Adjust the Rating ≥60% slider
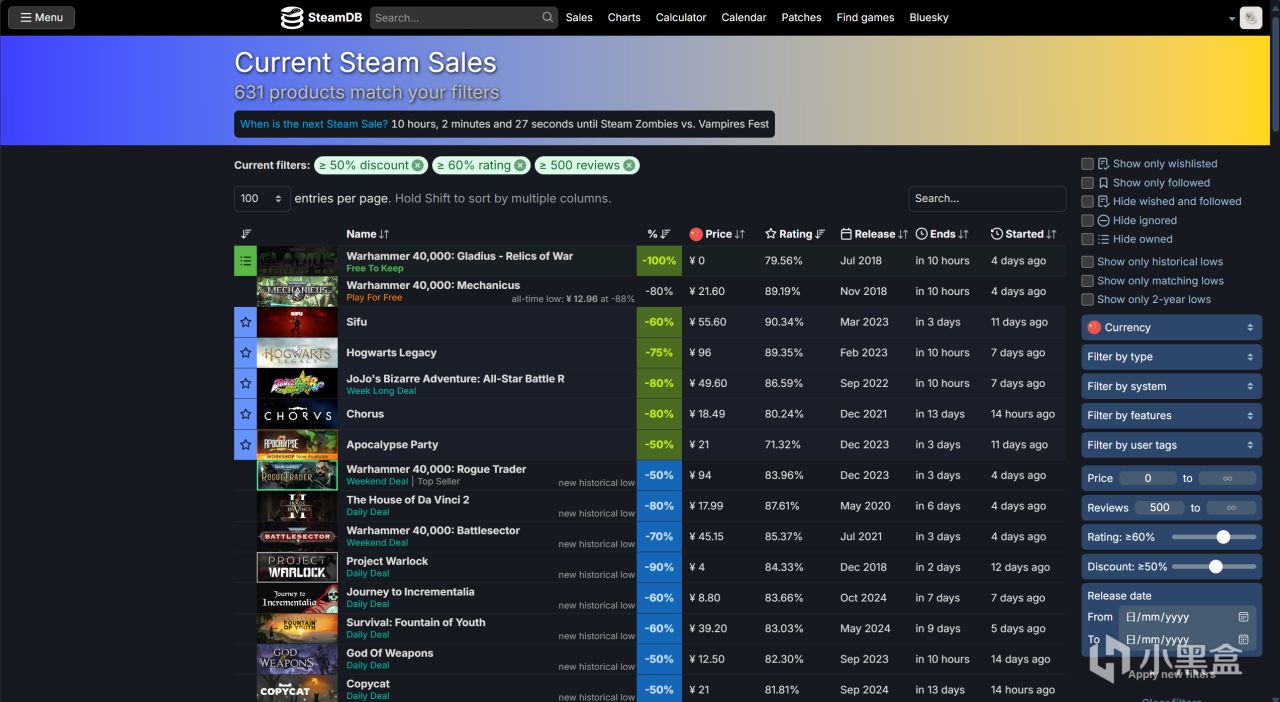Image resolution: width=1280 pixels, height=702 pixels. pos(1214,537)
